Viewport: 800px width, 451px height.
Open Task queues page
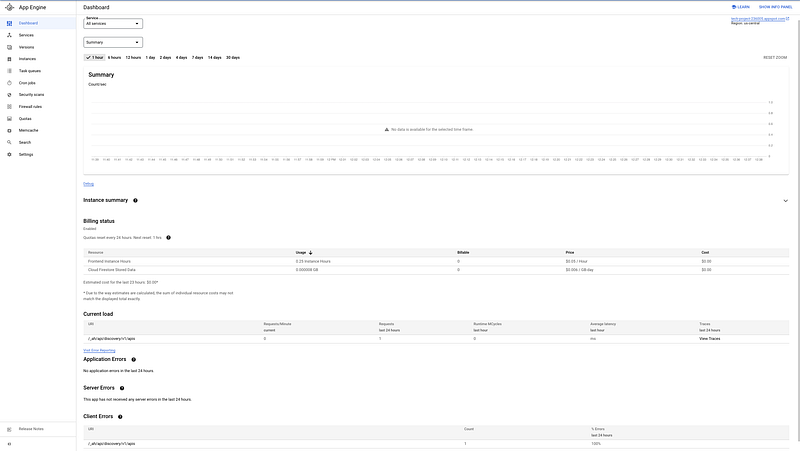click(30, 71)
